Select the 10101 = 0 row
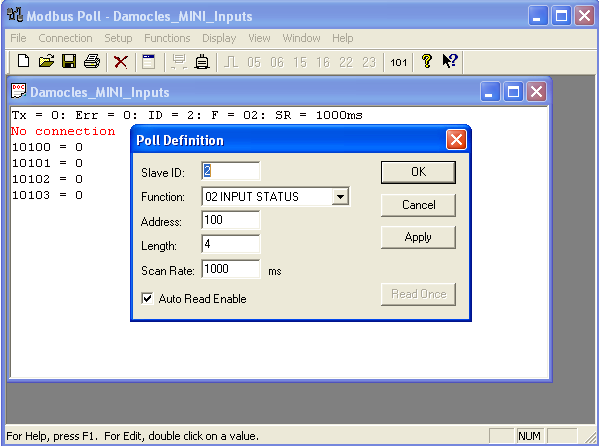Viewport: 600px width, 447px height. coord(47,163)
